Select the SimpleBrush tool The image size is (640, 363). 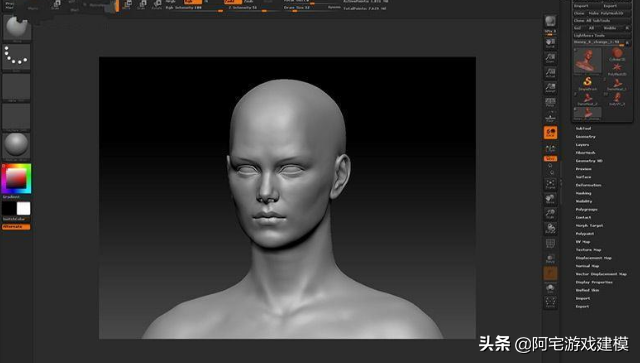[x=587, y=83]
